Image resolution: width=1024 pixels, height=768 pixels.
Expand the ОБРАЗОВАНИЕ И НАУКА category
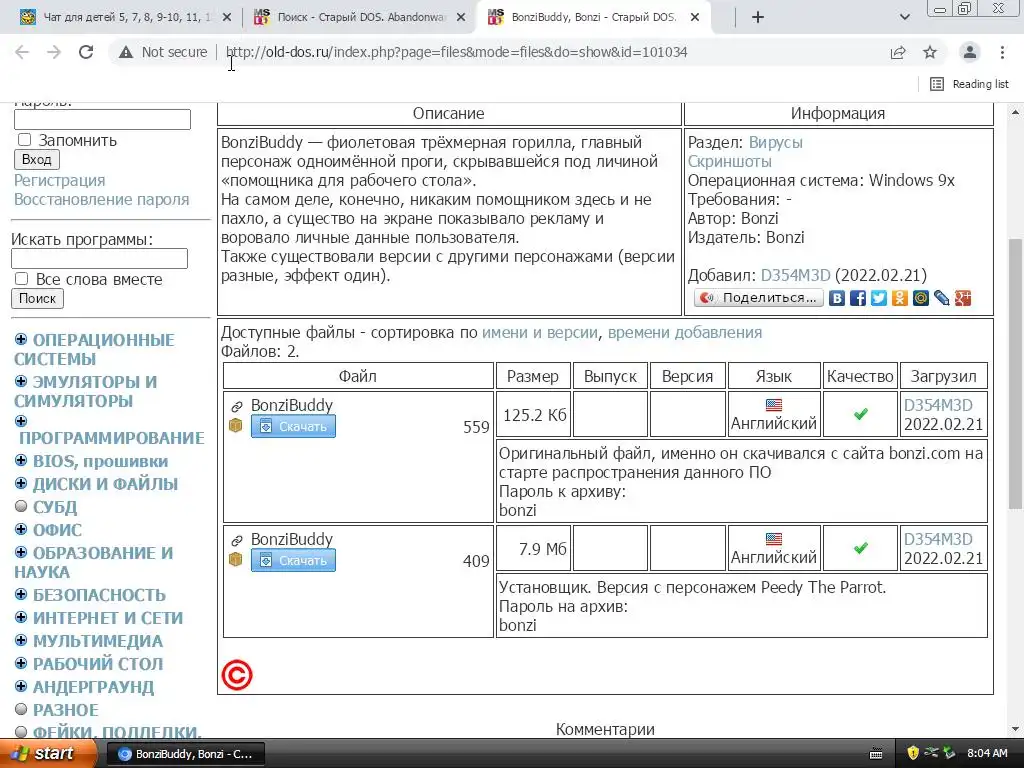click(21, 552)
